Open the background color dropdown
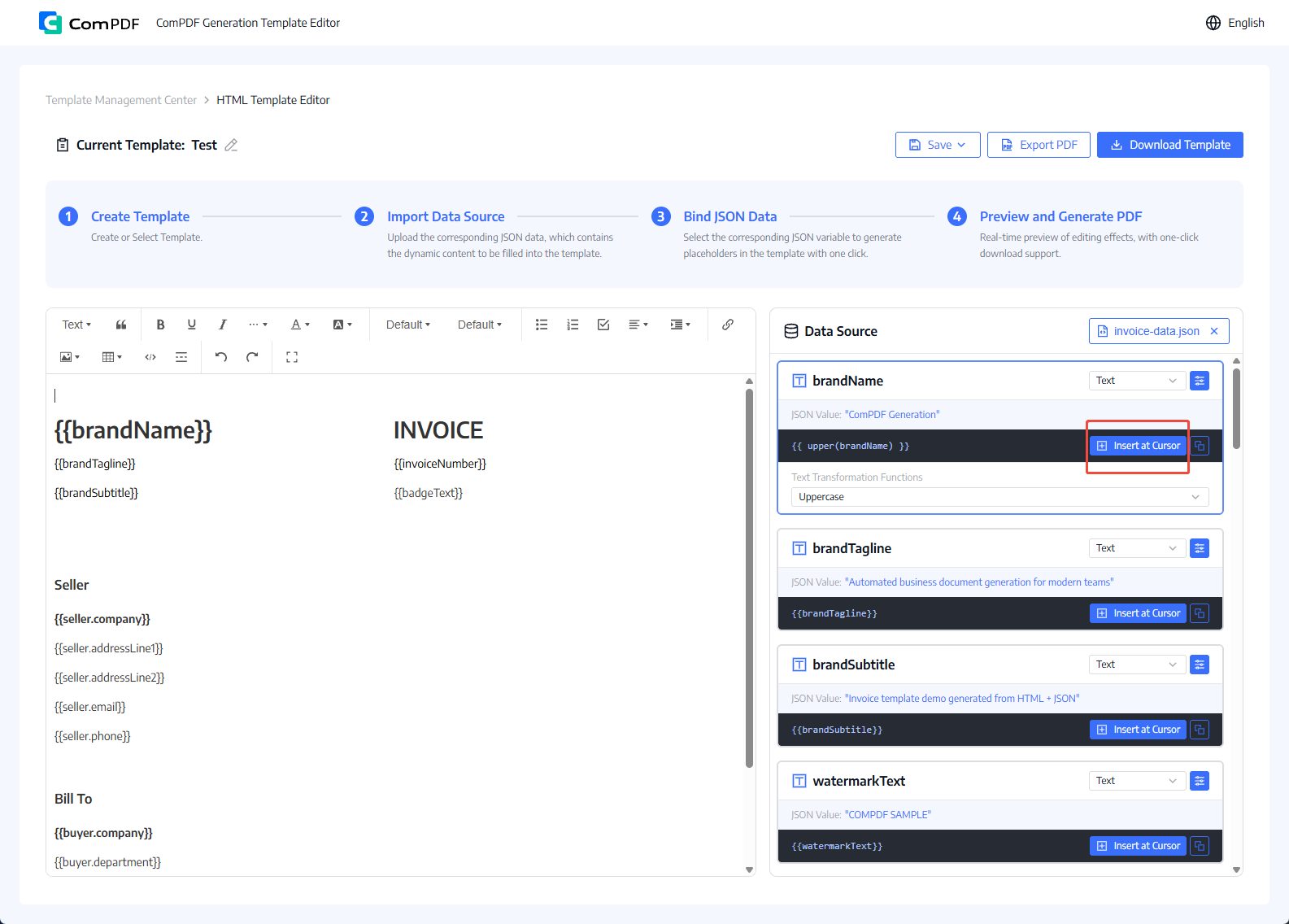This screenshot has width=1289, height=924. click(342, 325)
